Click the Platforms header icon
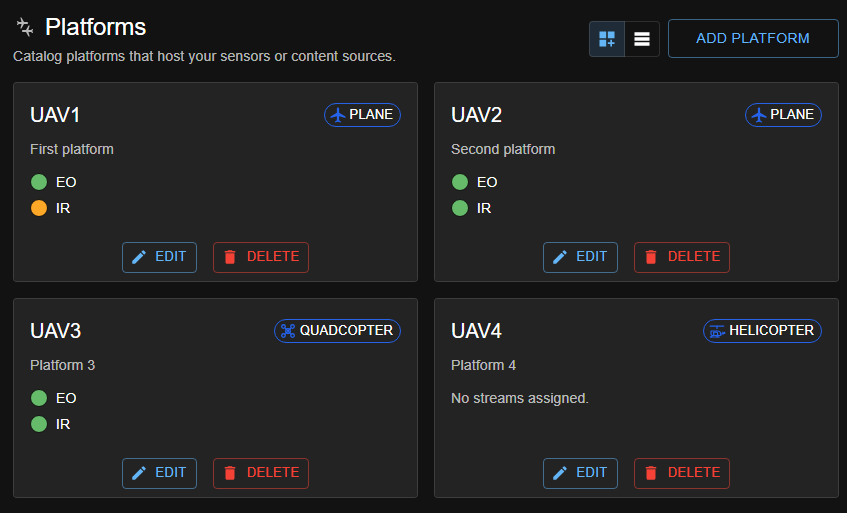Image resolution: width=847 pixels, height=513 pixels. [25, 28]
